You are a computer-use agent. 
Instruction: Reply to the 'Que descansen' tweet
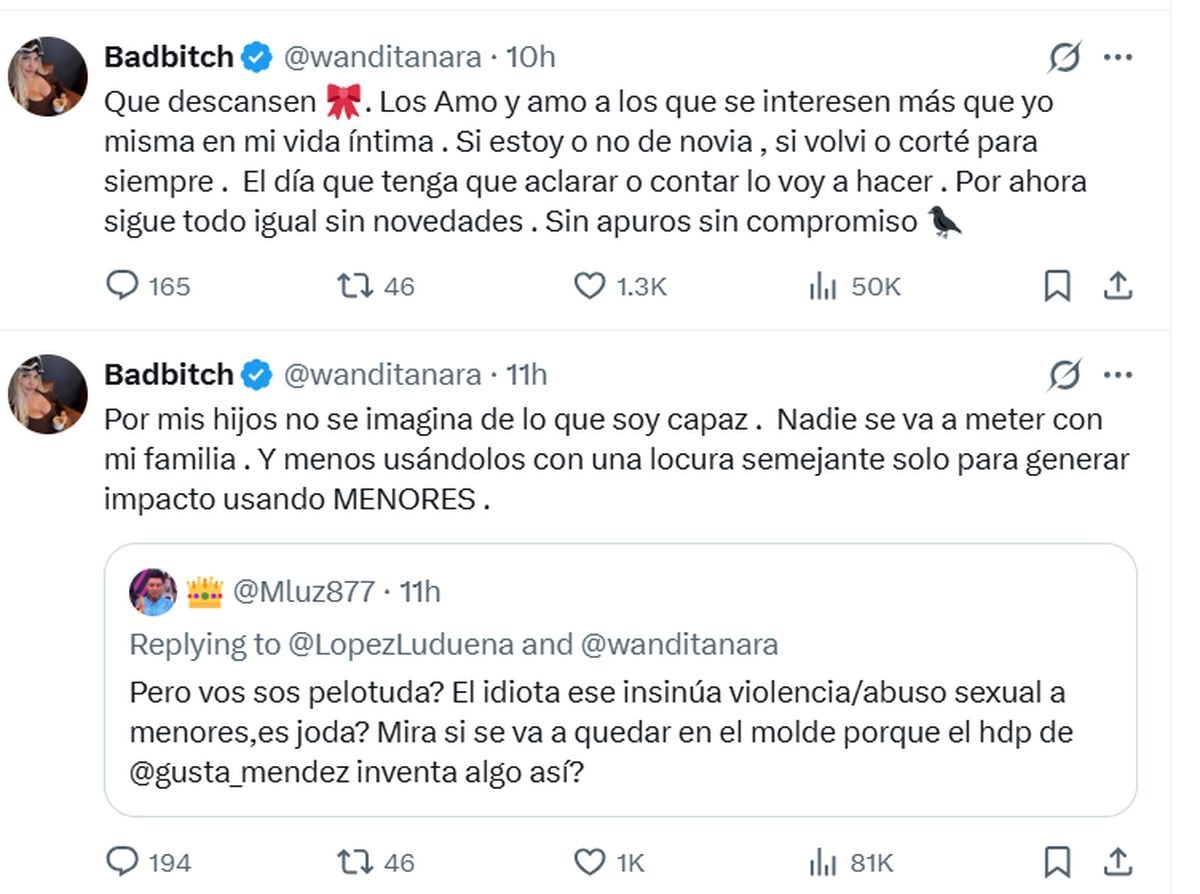click(x=123, y=287)
